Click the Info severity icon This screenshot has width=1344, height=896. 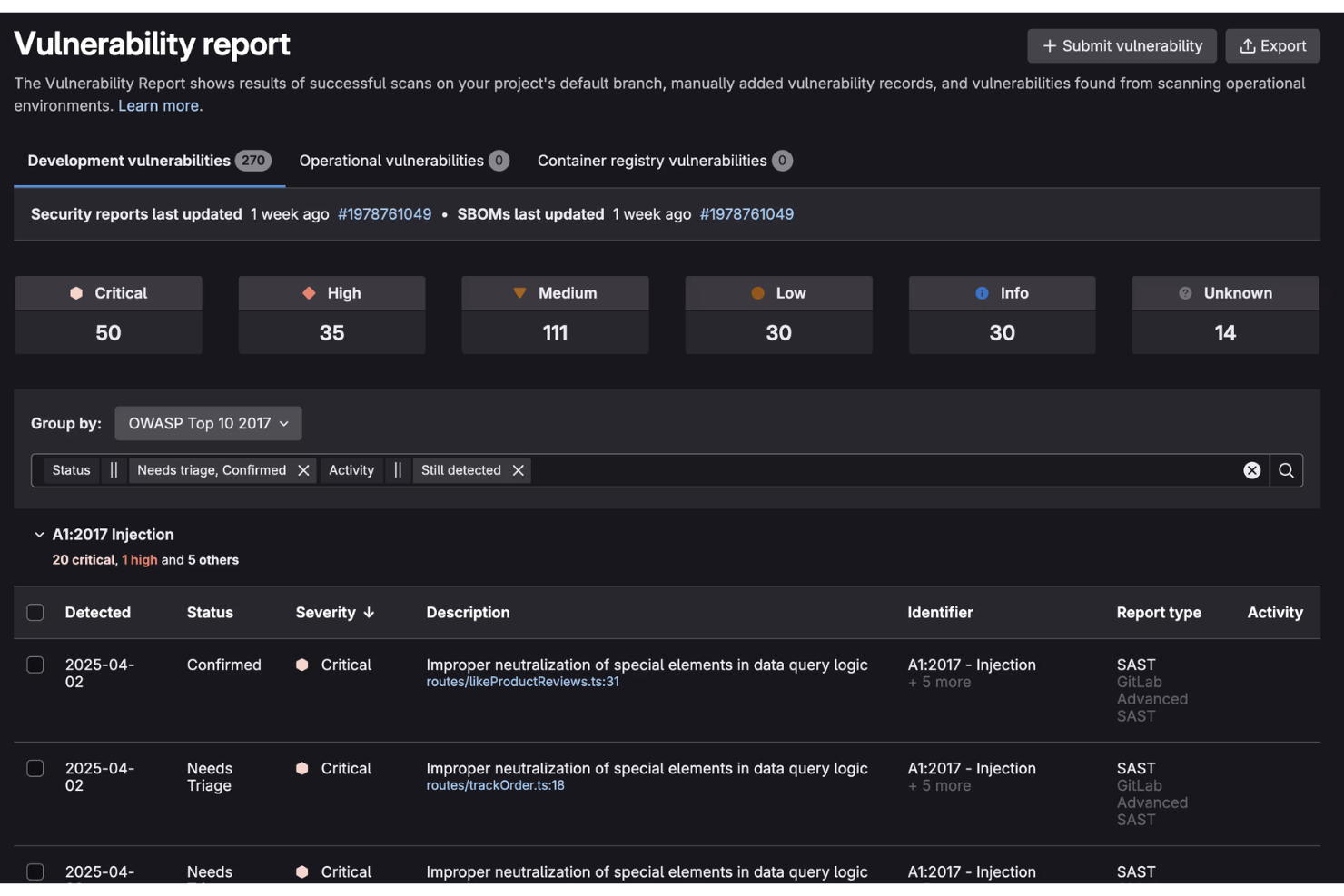pos(981,292)
